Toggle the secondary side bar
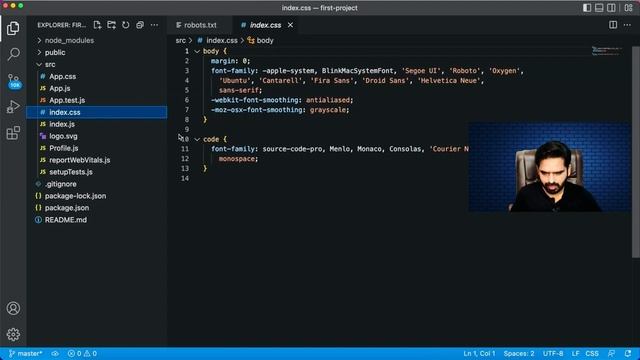 (611, 8)
